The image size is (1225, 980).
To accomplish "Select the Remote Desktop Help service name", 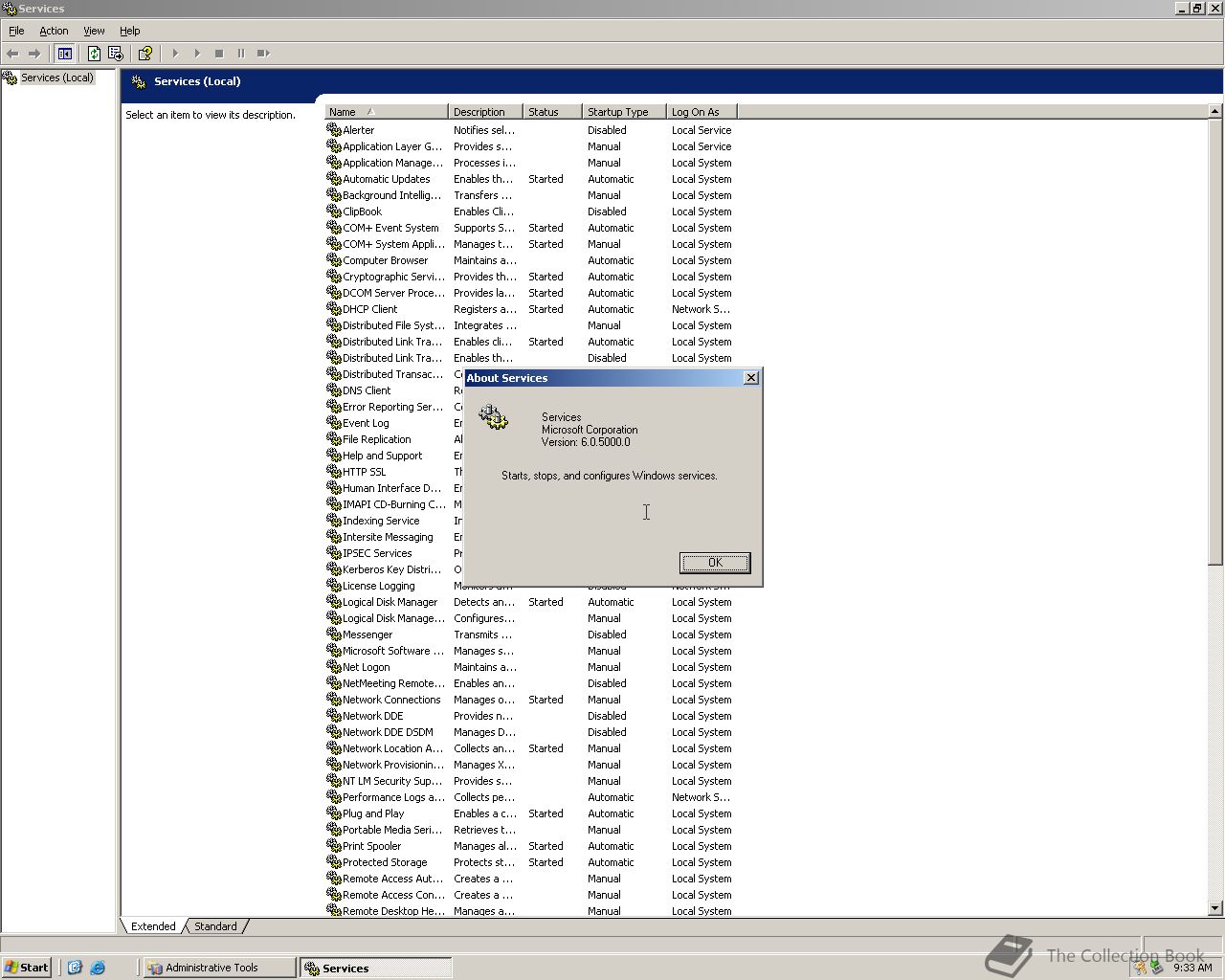I will [x=393, y=911].
